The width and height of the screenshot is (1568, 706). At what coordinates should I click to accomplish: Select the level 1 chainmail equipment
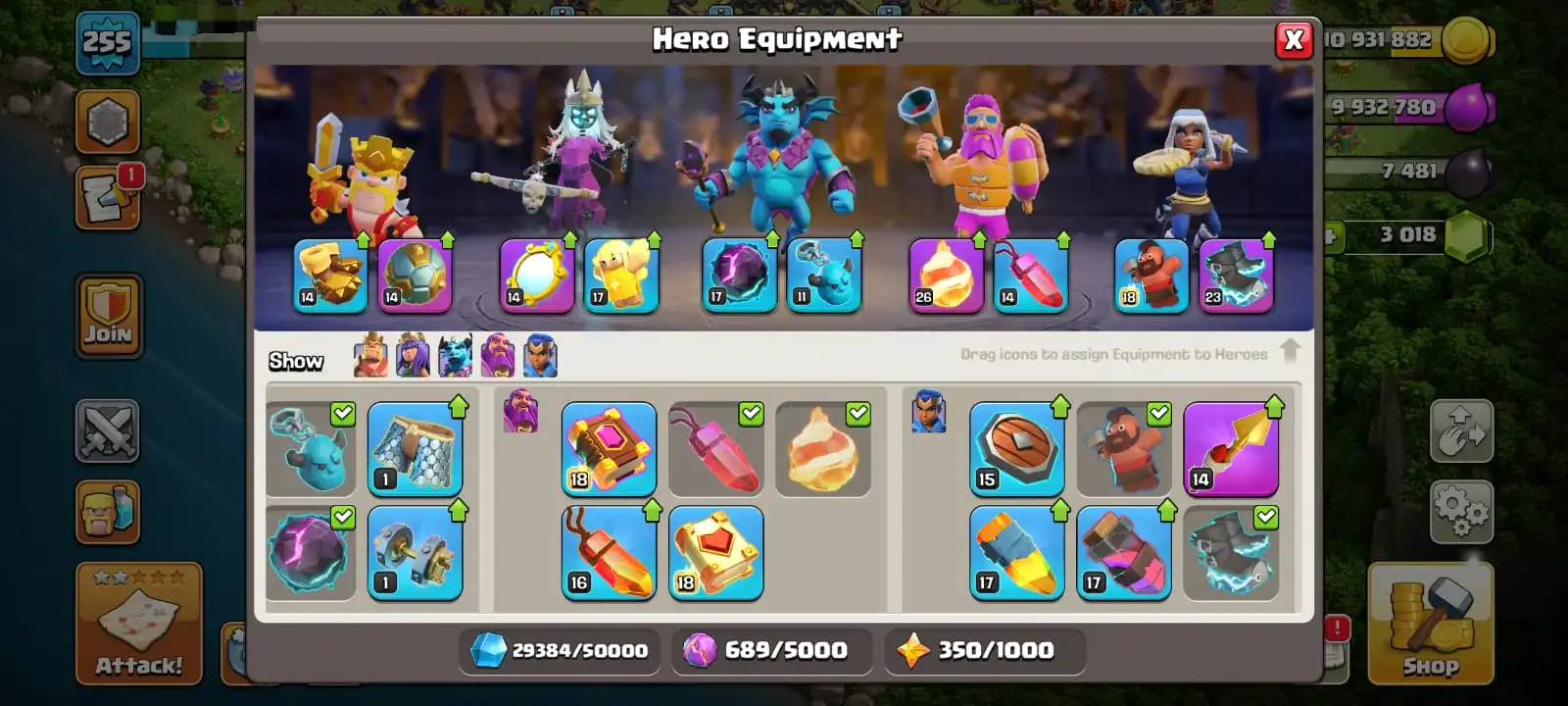(x=415, y=448)
